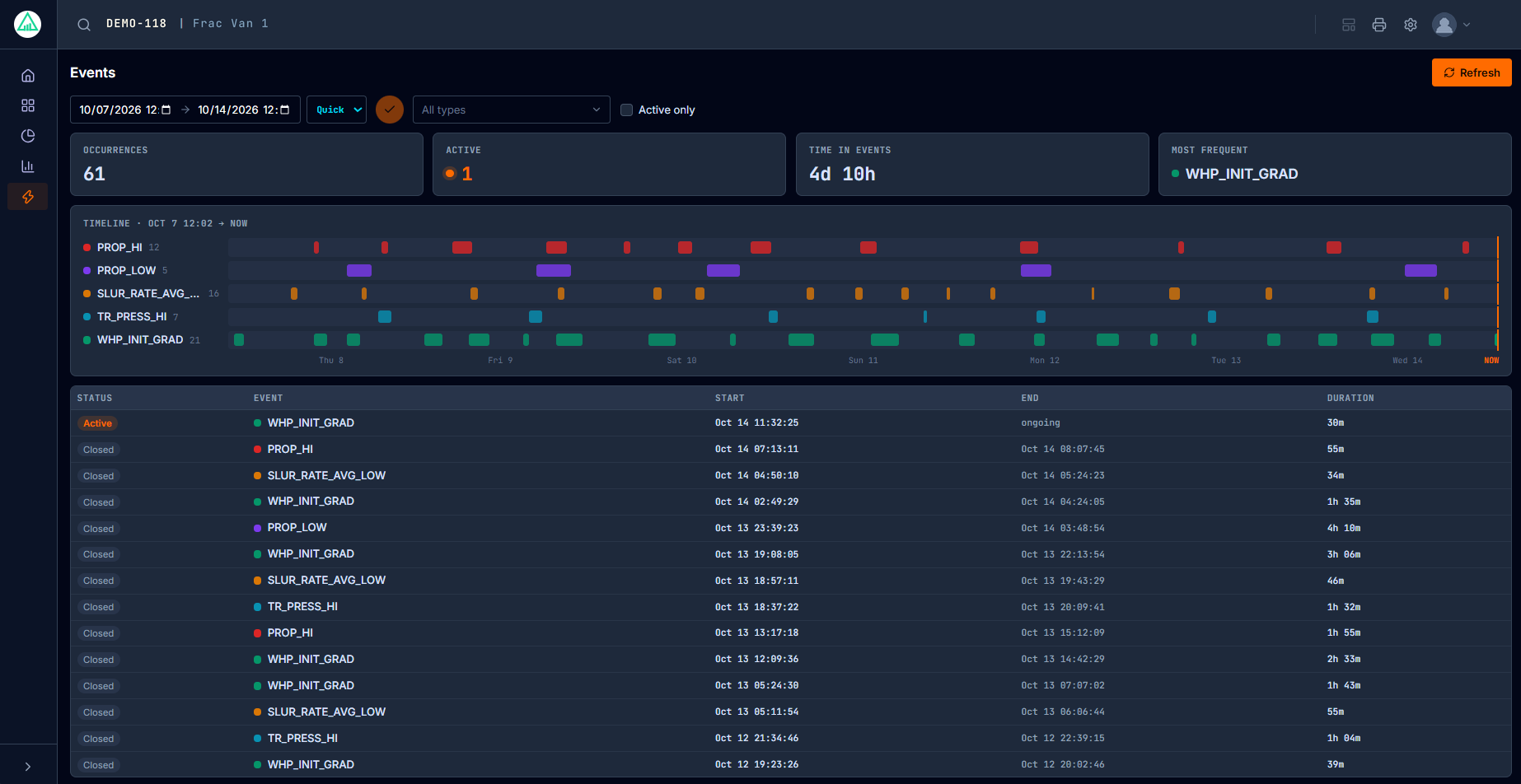Click the 4h 10m duration cell
1521x784 pixels.
tap(1343, 528)
